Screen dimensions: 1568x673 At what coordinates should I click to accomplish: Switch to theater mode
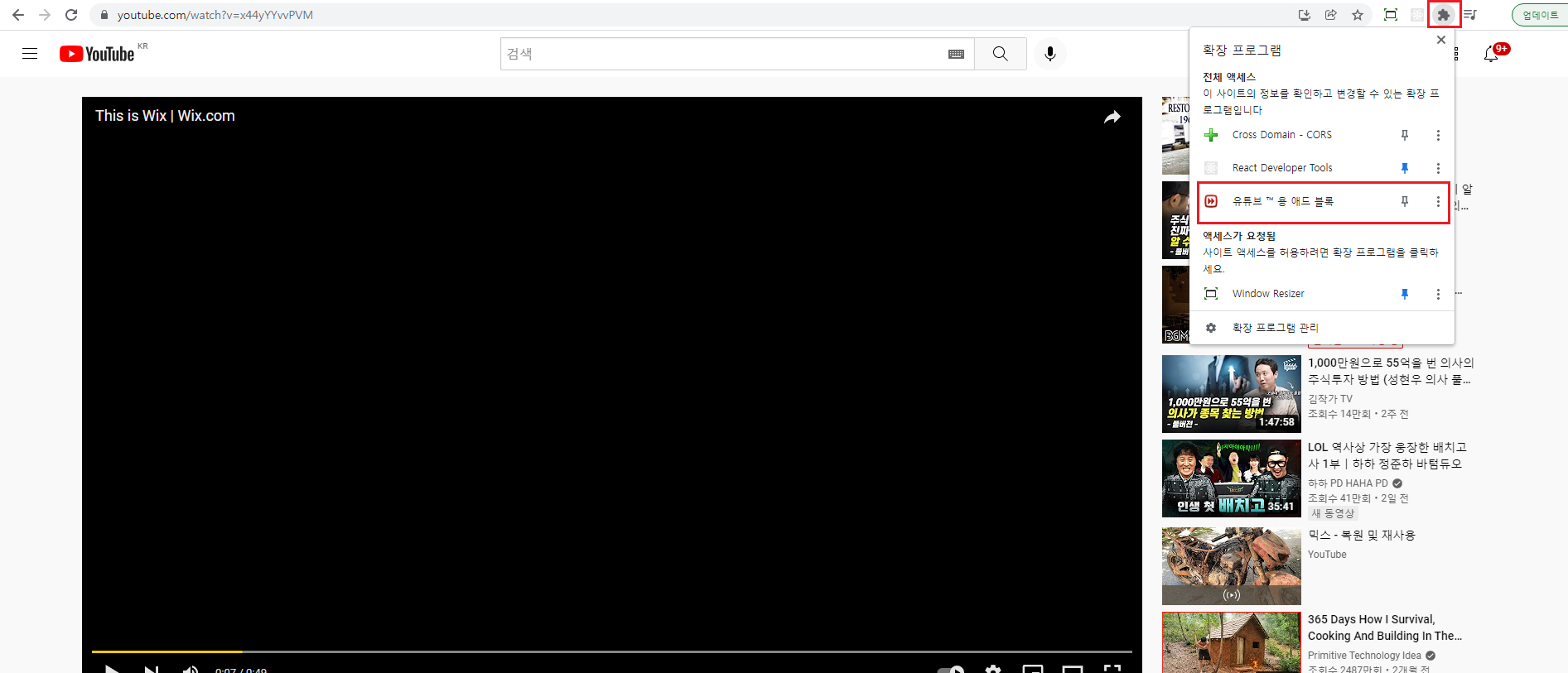click(x=1073, y=669)
